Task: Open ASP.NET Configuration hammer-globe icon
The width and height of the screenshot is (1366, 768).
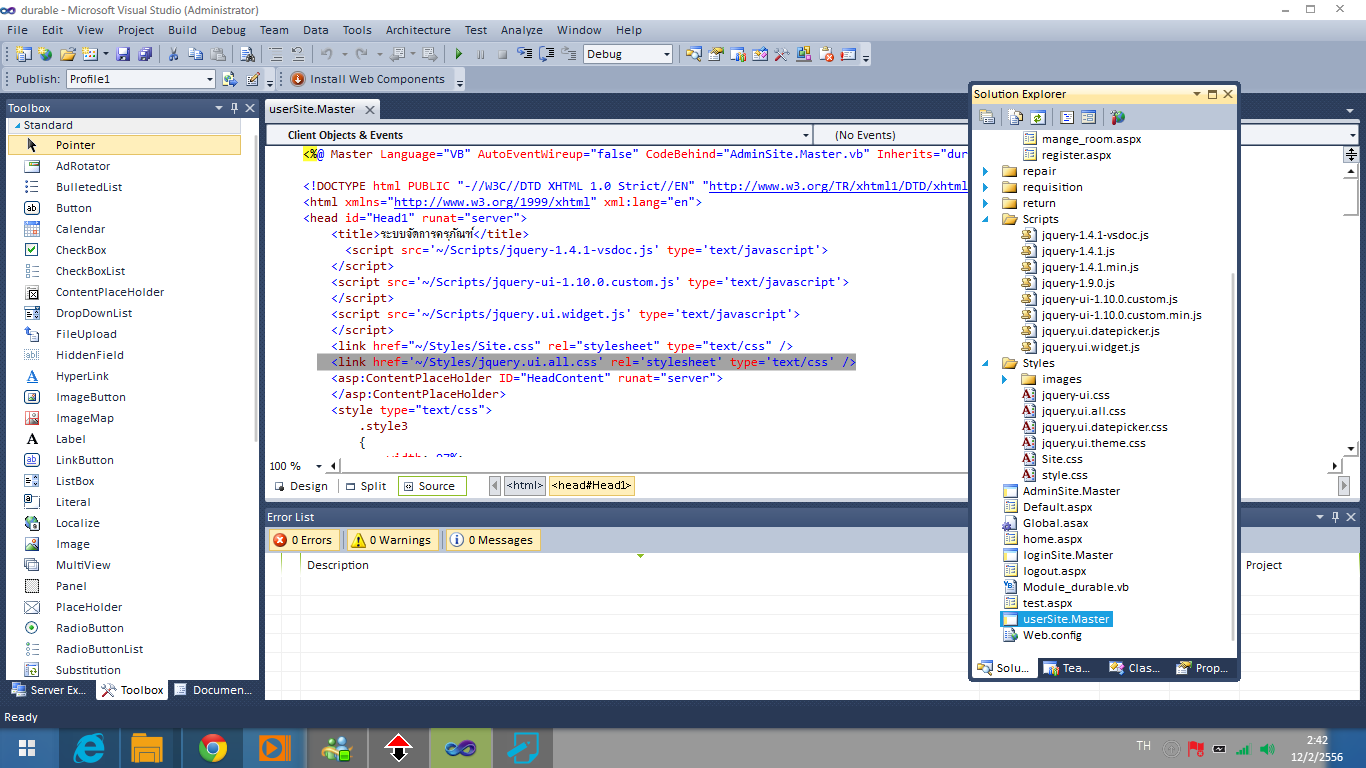Action: 1117,117
